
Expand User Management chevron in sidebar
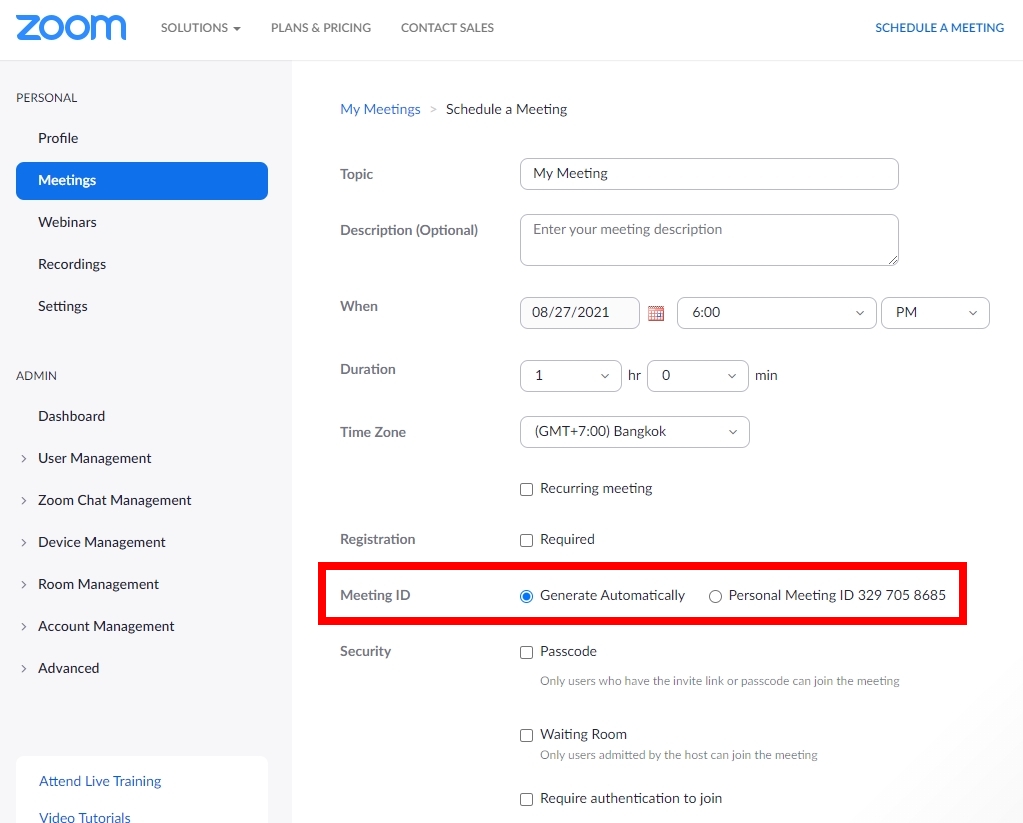pyautogui.click(x=24, y=459)
